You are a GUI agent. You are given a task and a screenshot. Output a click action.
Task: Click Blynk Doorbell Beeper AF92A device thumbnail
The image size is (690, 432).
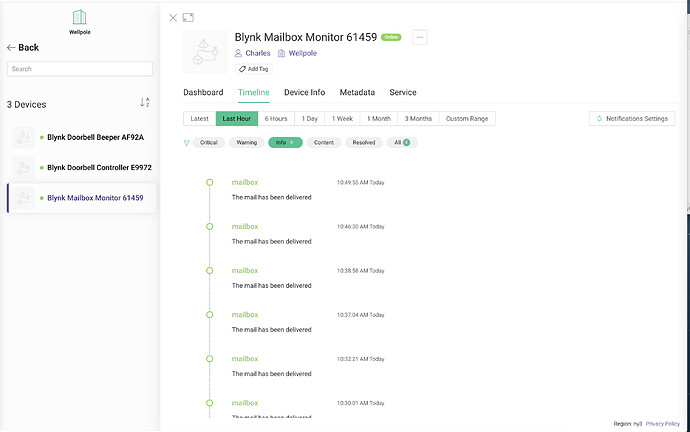click(x=23, y=137)
